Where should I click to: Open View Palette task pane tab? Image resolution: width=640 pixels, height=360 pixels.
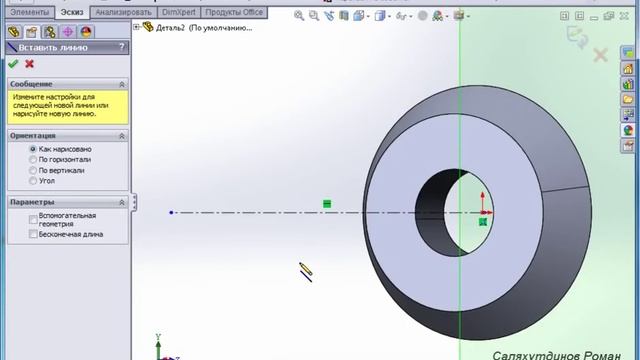(x=628, y=115)
